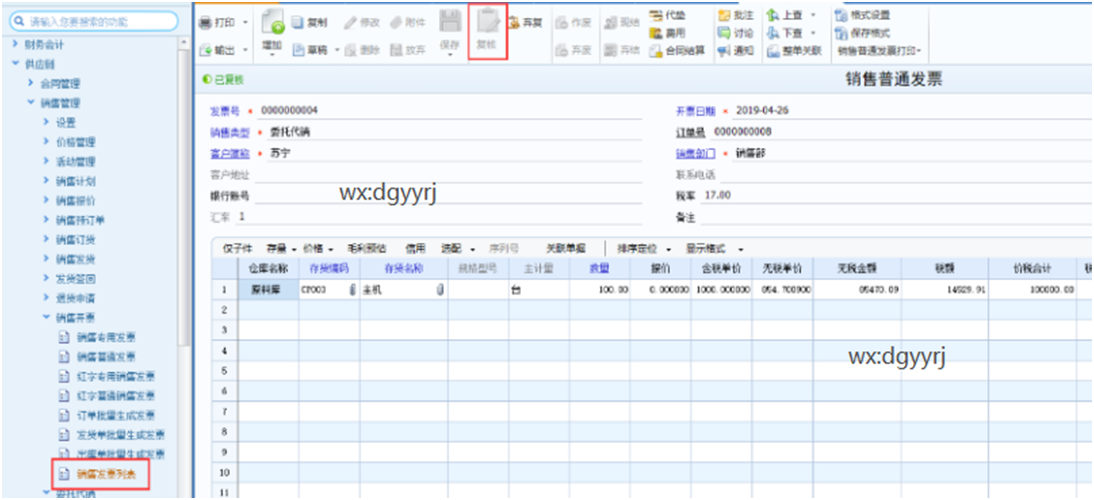The image size is (1094, 500).
Task: Click the 代垫 toolbar button
Action: click(x=668, y=14)
